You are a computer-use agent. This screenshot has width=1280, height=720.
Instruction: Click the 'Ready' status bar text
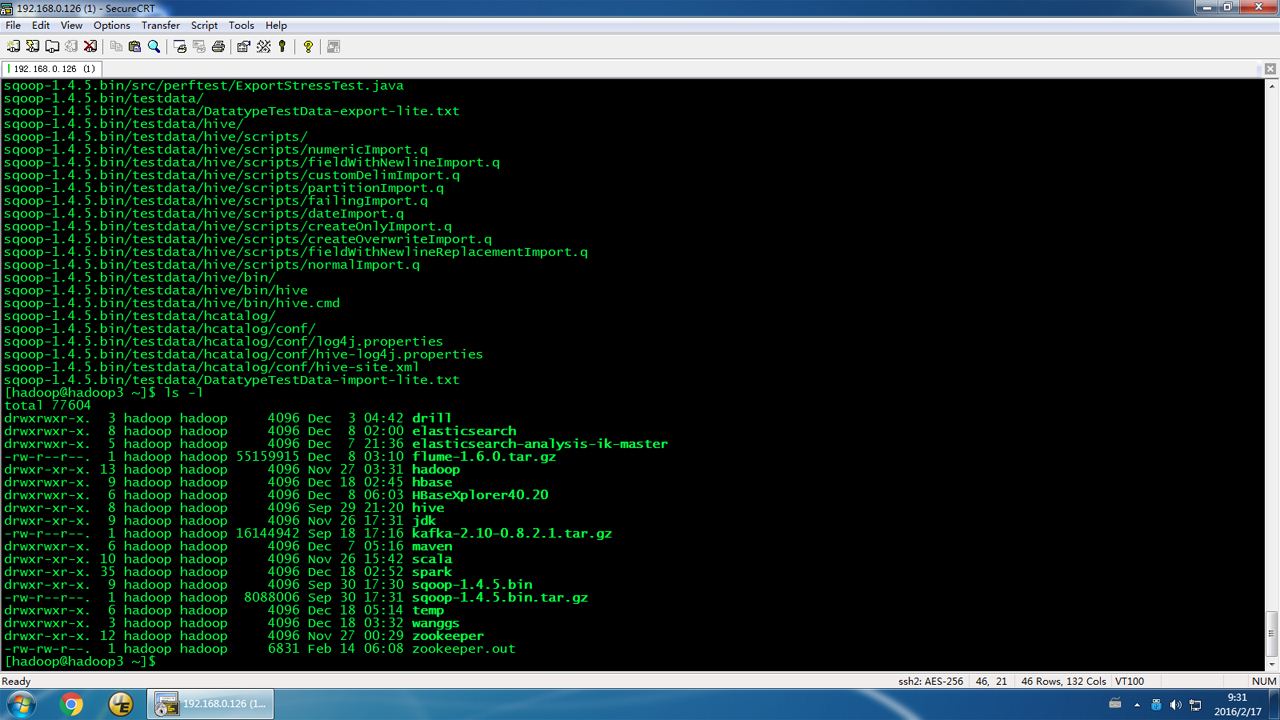16,681
